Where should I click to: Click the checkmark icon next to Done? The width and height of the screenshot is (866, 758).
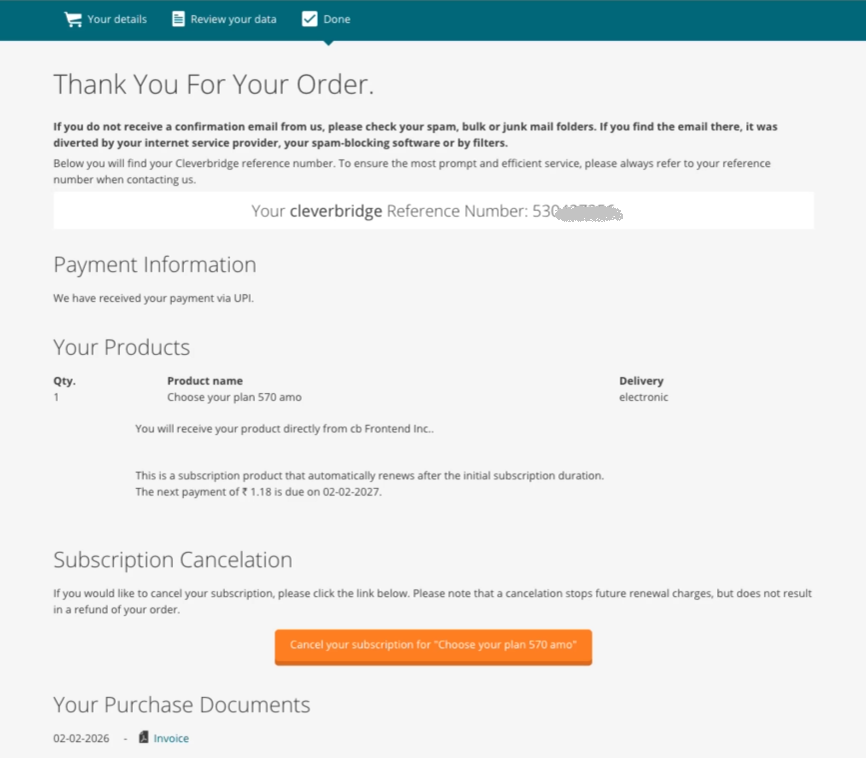pos(309,19)
